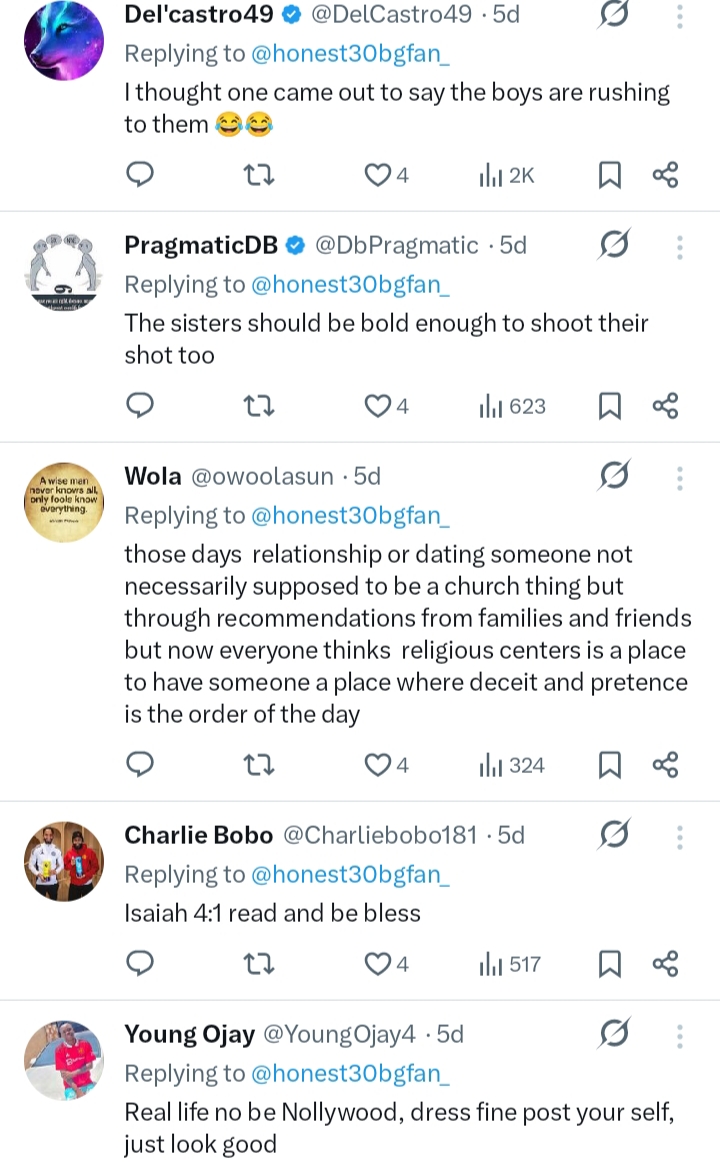Open more options on Del'castro49's tweet
The width and height of the screenshot is (720, 1165).
pyautogui.click(x=680, y=17)
